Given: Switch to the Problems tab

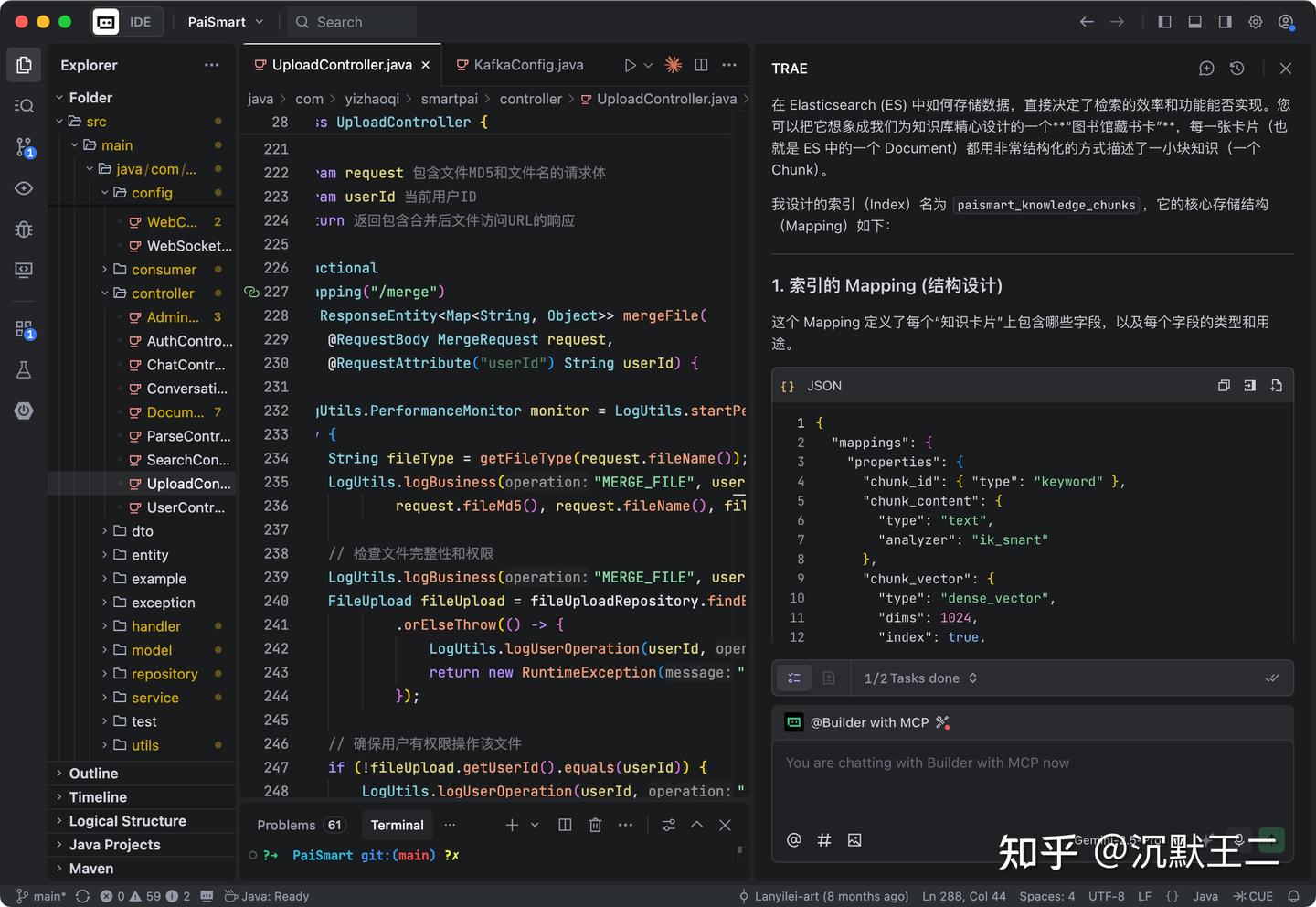Looking at the screenshot, I should pos(286,825).
